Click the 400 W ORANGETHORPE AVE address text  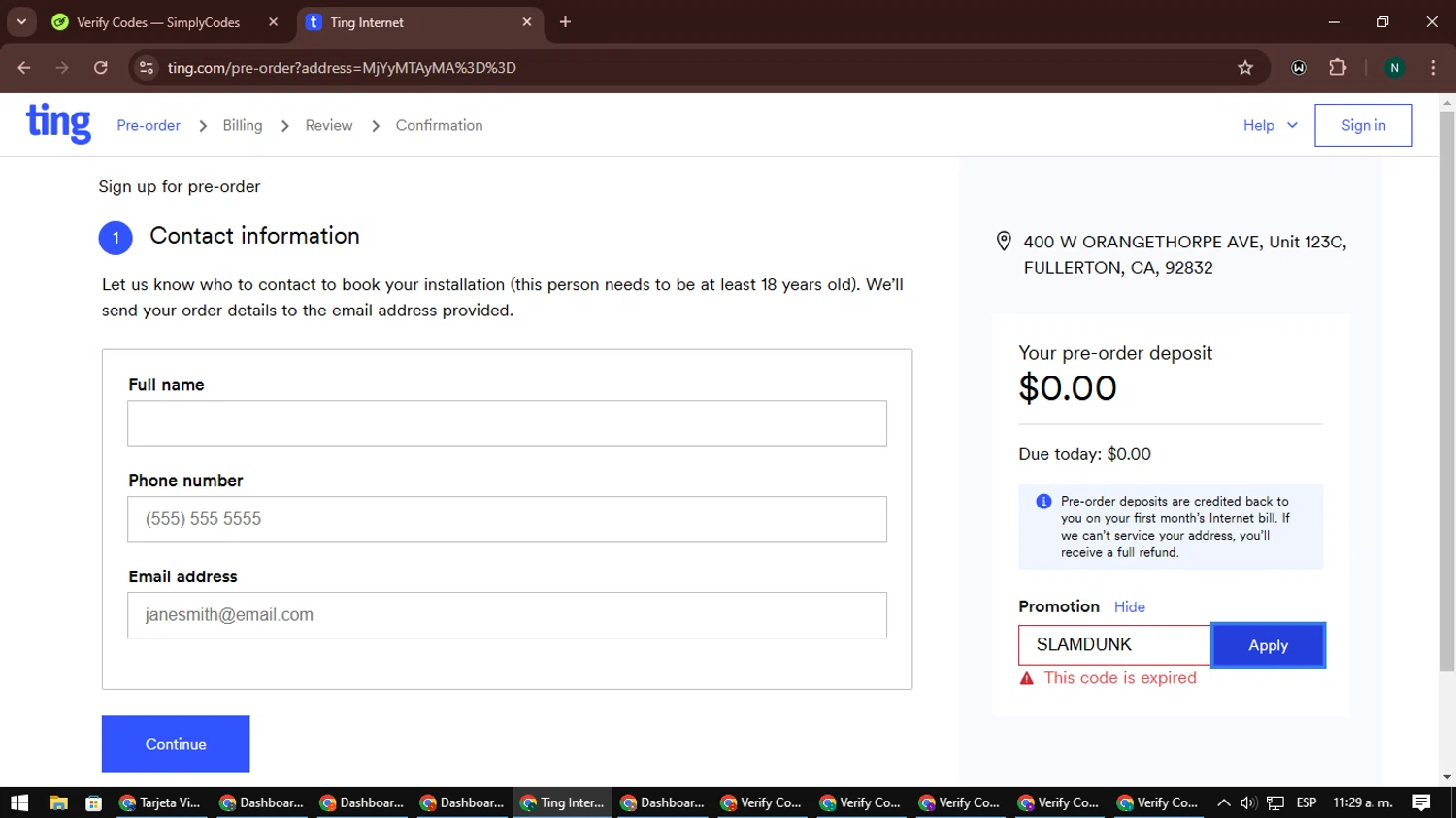(x=1184, y=254)
